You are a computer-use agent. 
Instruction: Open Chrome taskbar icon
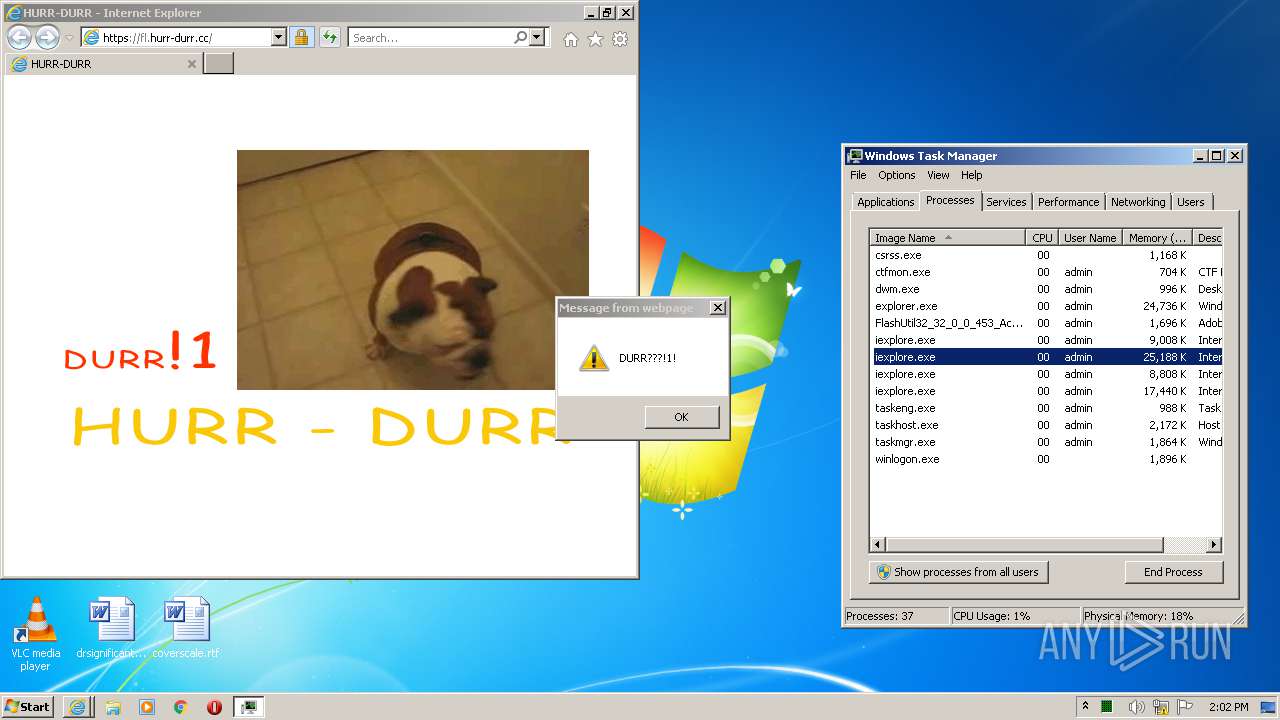[x=181, y=707]
